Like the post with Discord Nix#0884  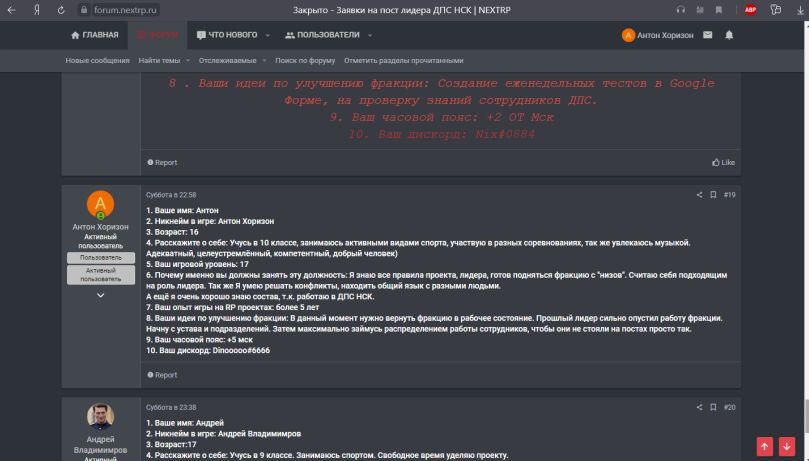(x=723, y=162)
